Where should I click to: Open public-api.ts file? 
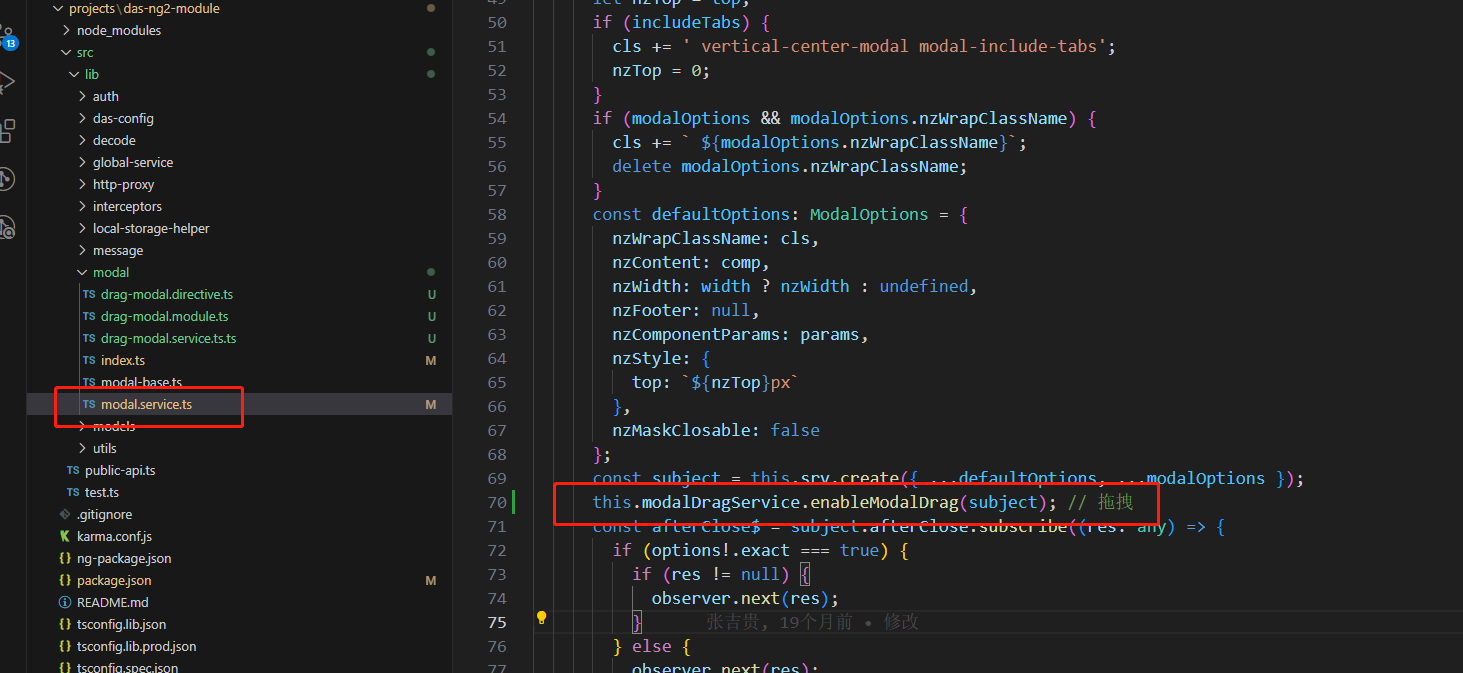120,470
